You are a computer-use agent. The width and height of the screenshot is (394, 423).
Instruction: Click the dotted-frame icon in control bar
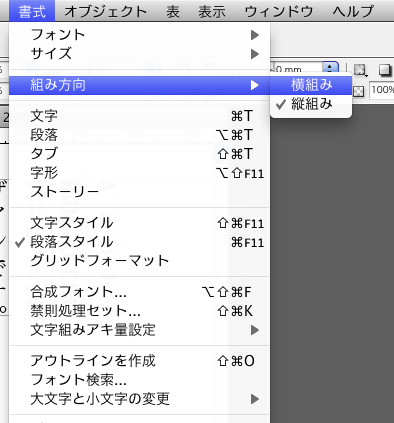(x=359, y=70)
